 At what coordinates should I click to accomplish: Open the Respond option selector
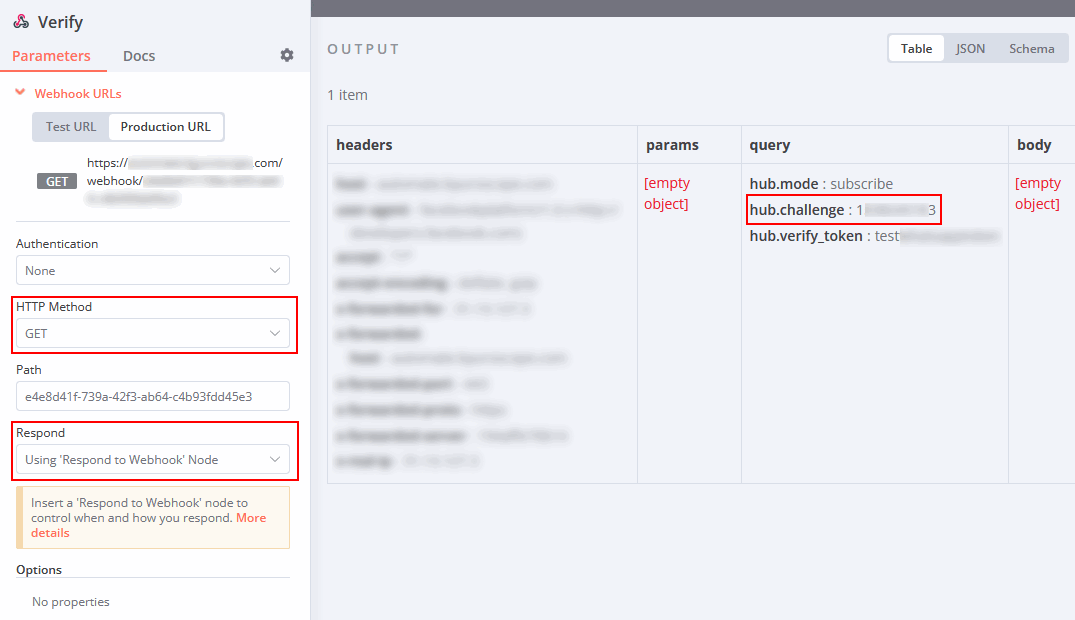(152, 459)
